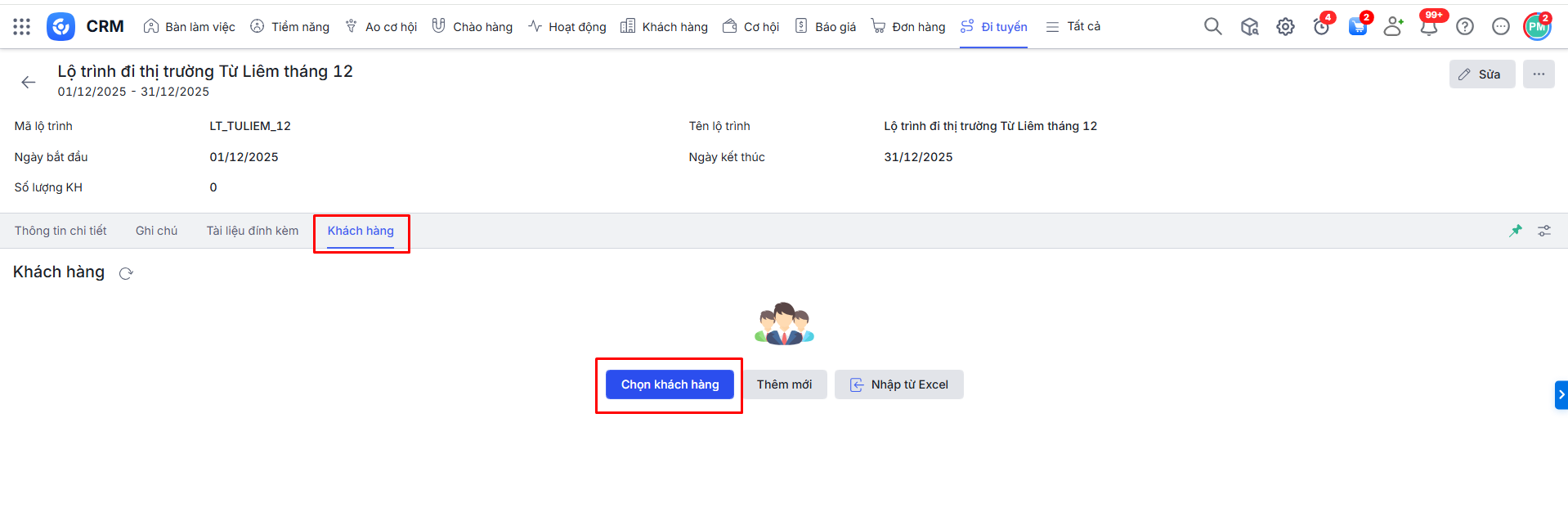Viewport: 1568px width, 526px height.
Task: Open the more options ellipsis button
Action: click(x=1538, y=74)
